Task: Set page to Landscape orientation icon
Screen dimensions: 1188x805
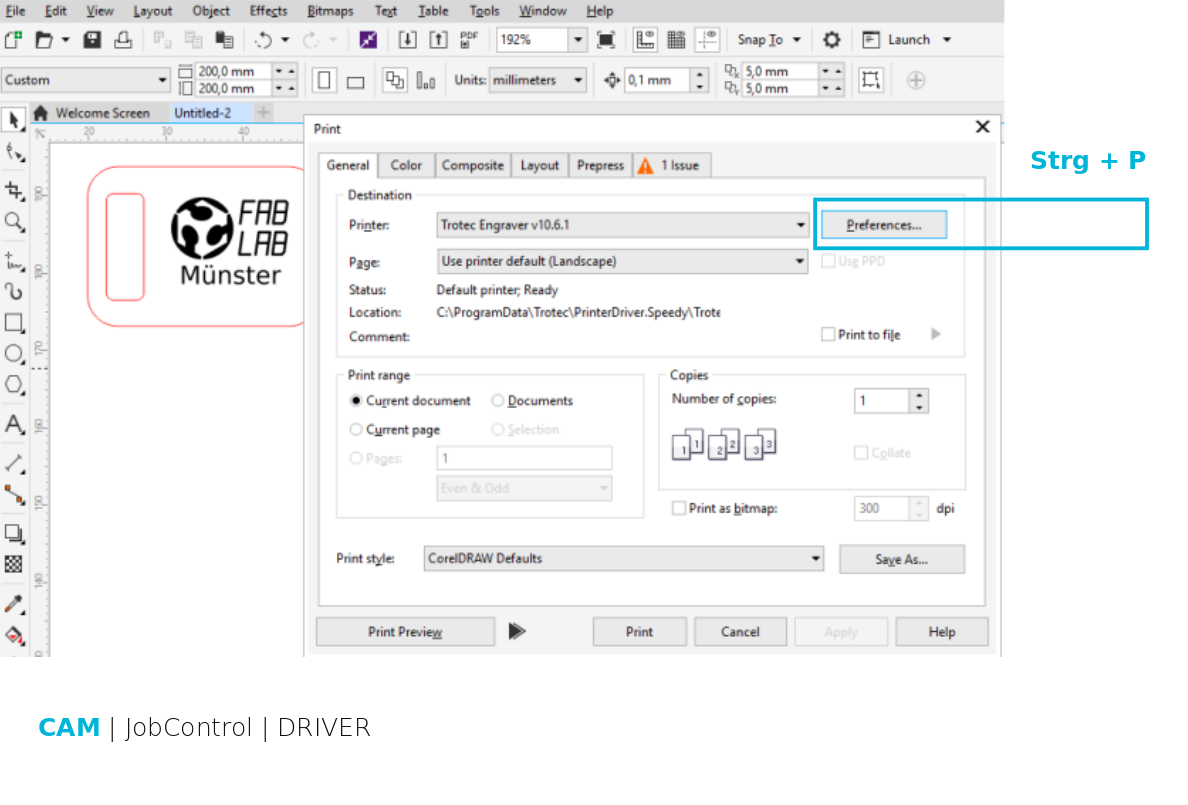Action: (355, 81)
